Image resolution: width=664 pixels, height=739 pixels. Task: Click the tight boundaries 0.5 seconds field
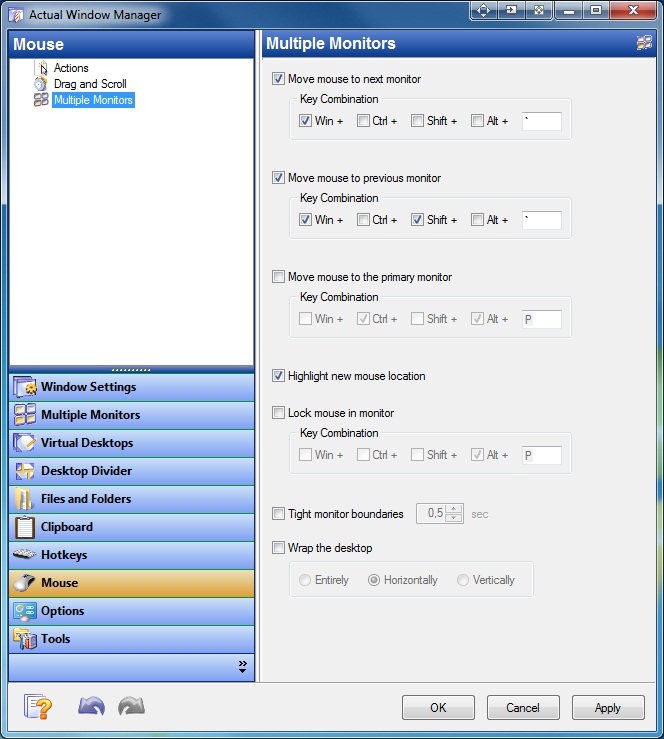[431, 513]
